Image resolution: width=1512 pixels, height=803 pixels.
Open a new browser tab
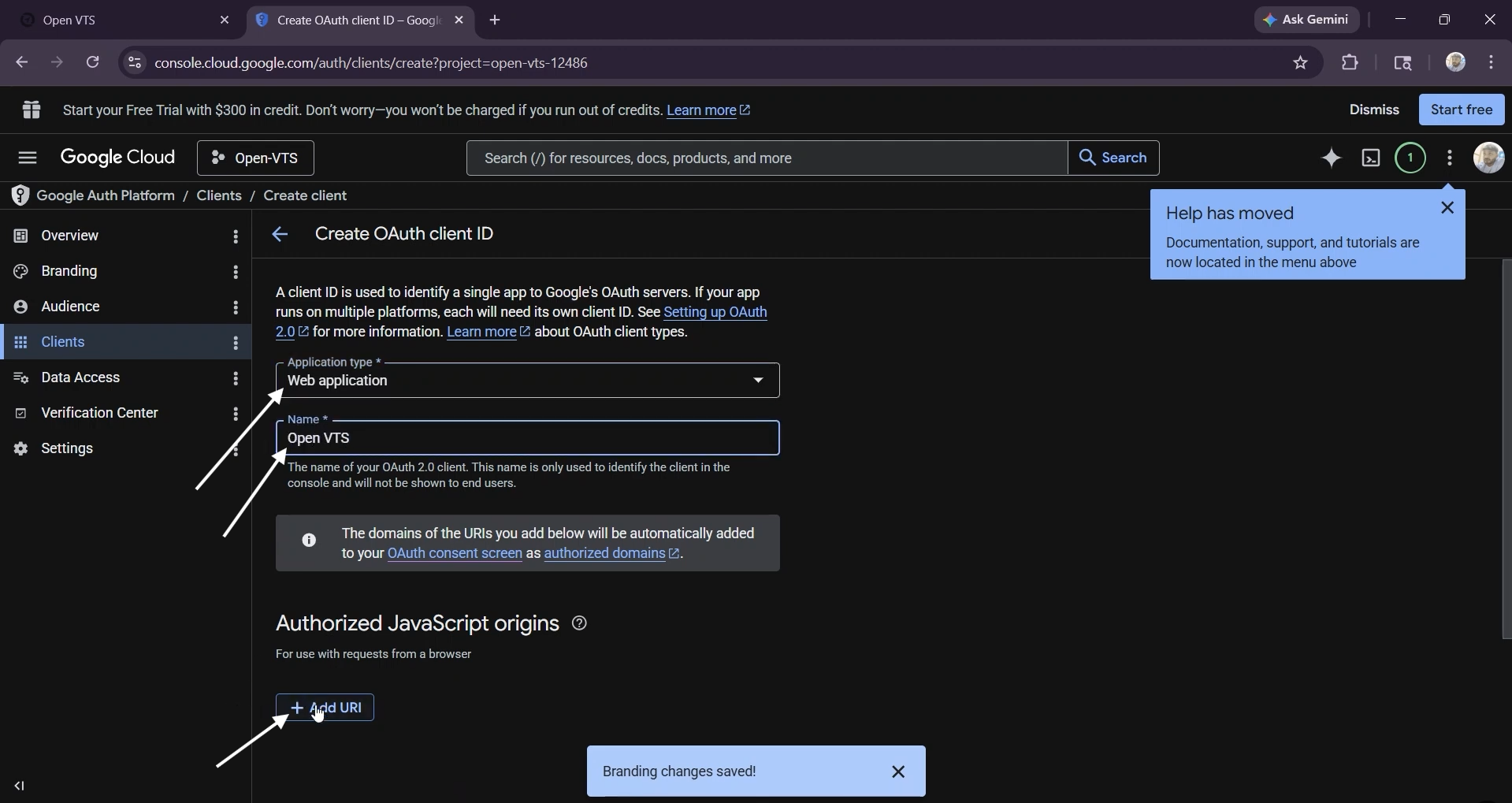click(495, 20)
